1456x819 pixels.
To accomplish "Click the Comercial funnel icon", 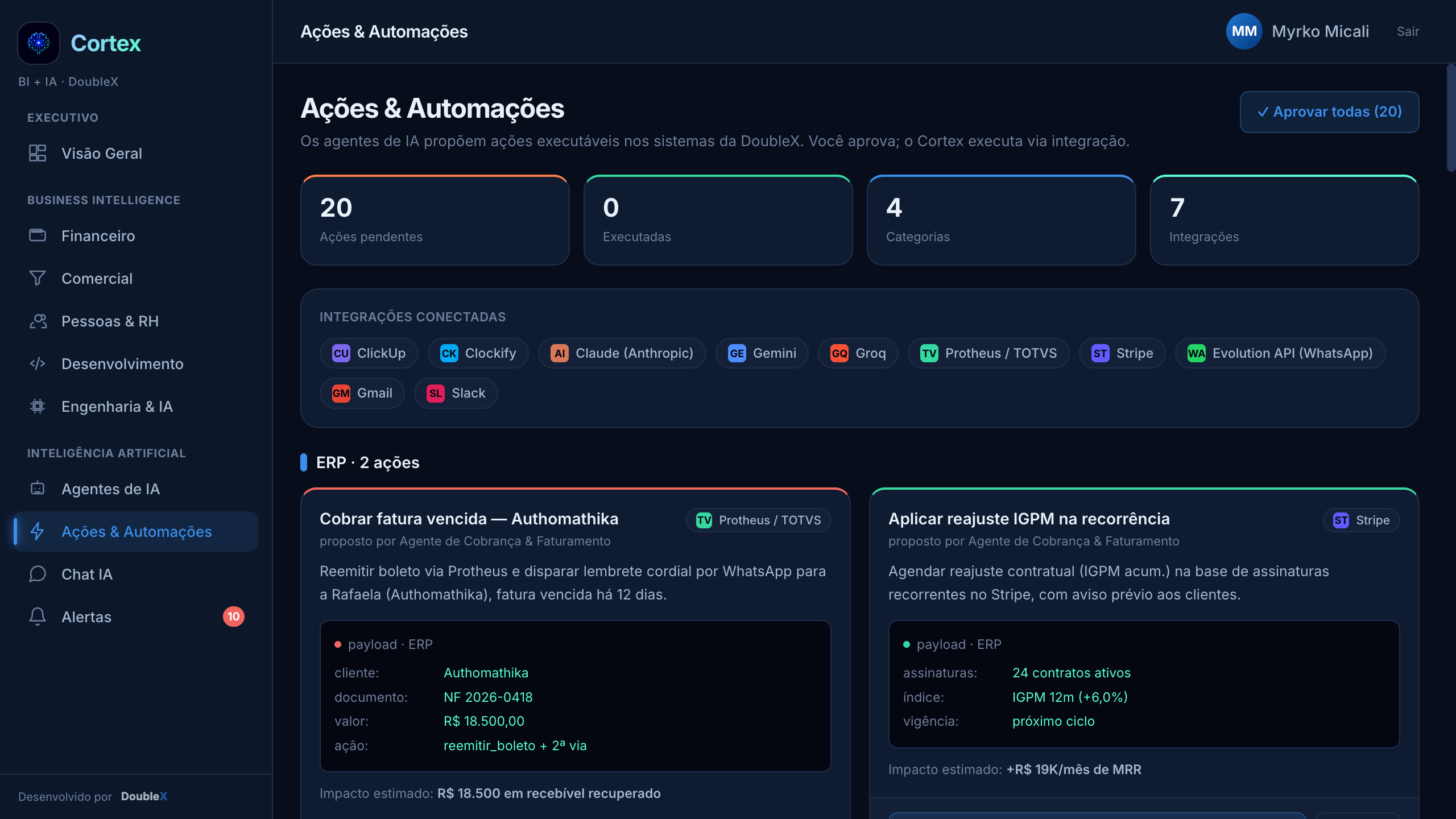I will [38, 278].
